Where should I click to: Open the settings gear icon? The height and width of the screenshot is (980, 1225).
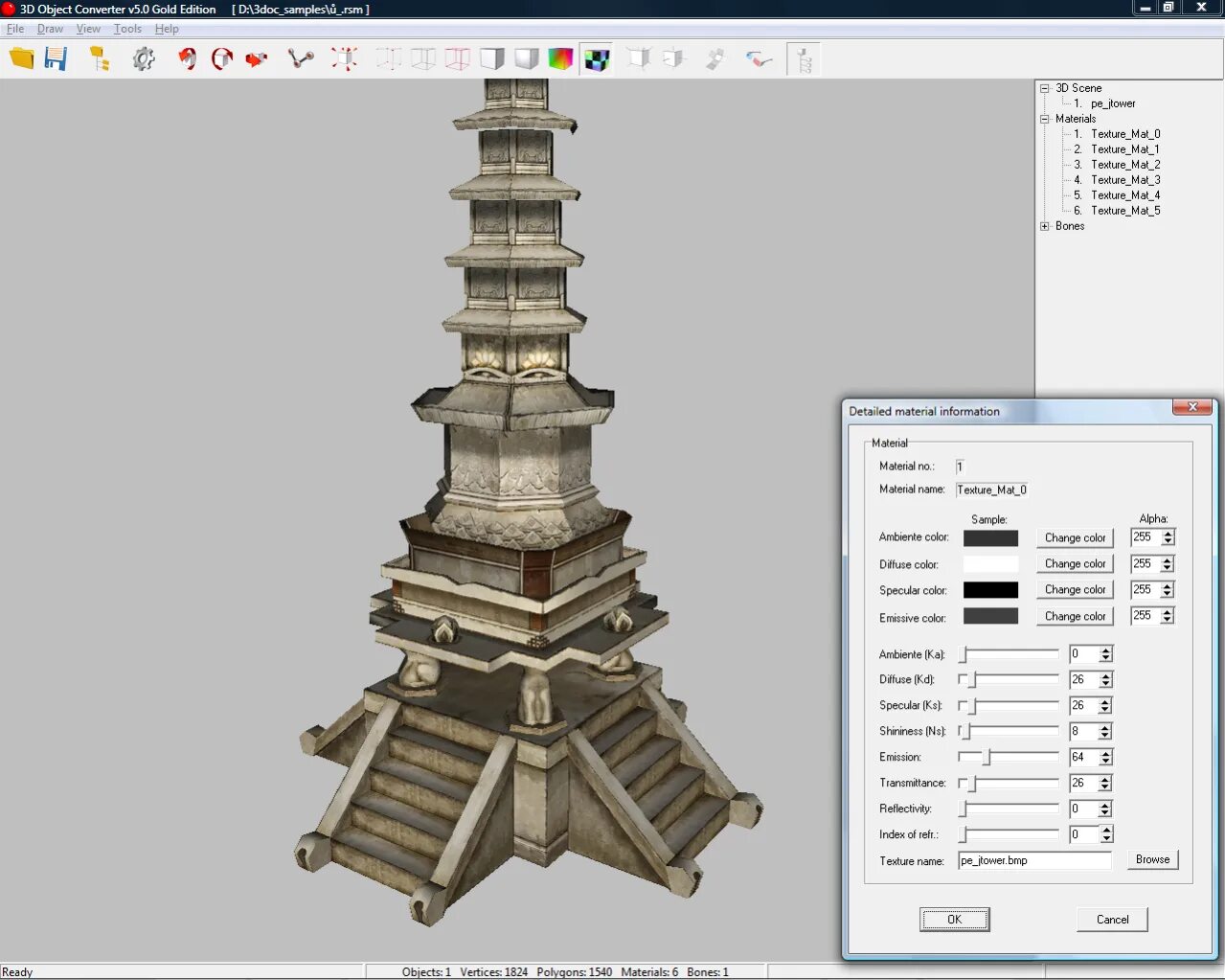point(144,59)
